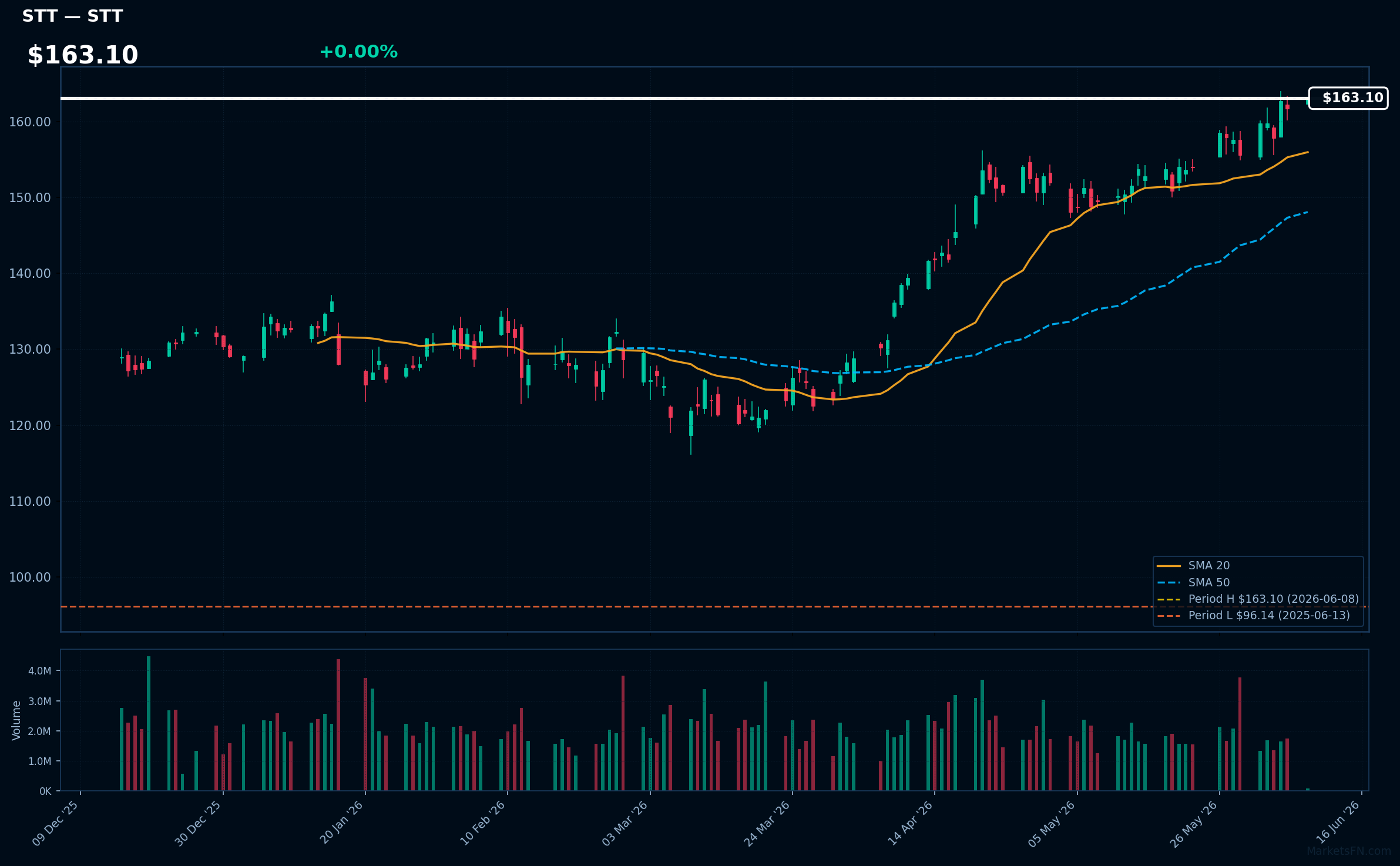Click the 3.0M volume axis label
Screen dimensions: 1400x866
40,701
